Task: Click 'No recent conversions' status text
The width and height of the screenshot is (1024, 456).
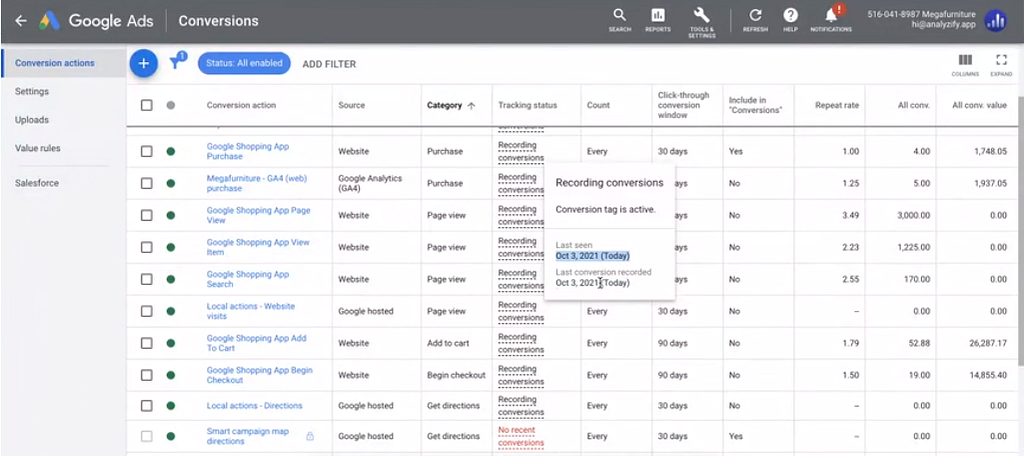Action: tap(521, 436)
